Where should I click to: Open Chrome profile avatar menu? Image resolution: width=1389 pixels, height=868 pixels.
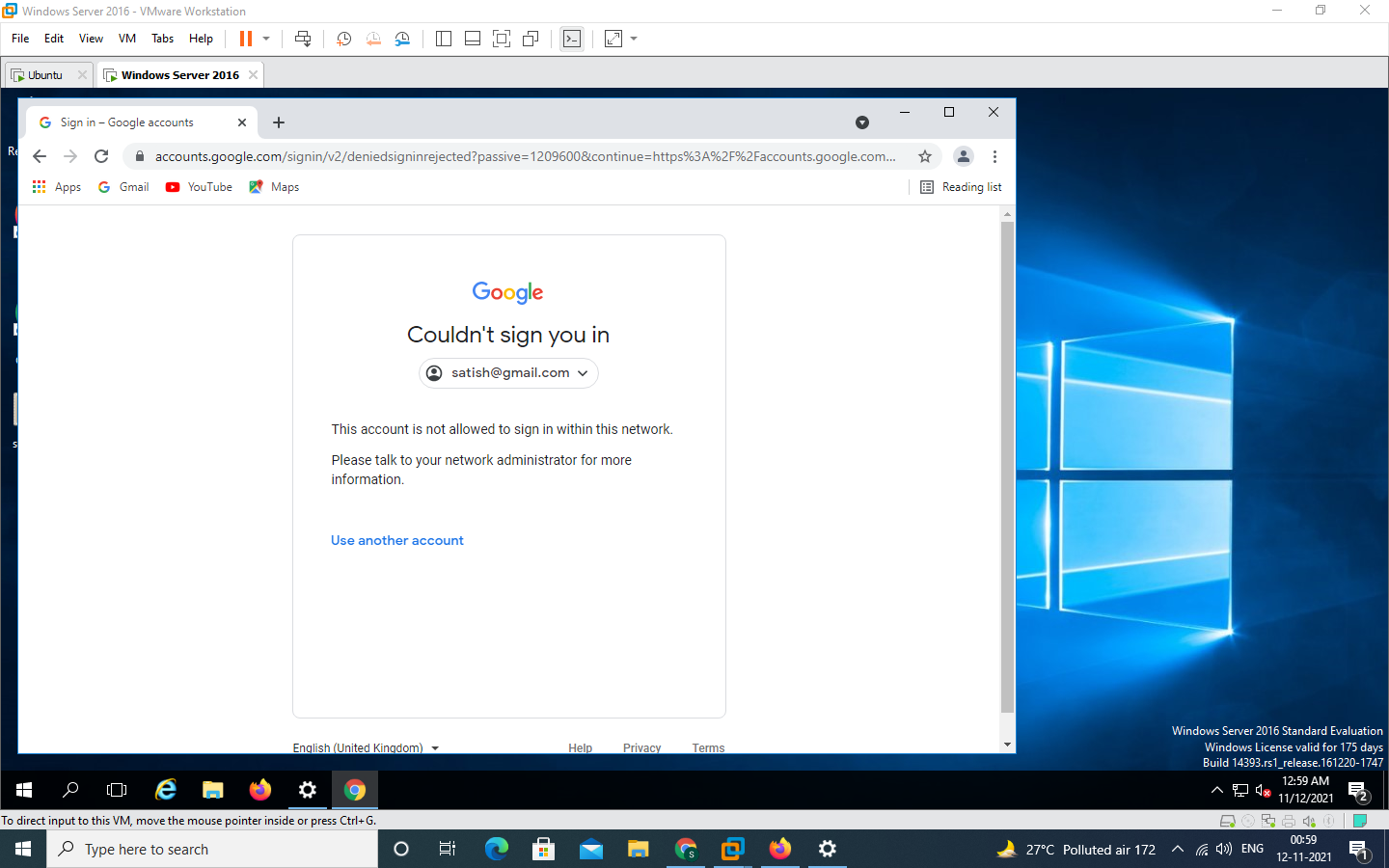pyautogui.click(x=963, y=156)
